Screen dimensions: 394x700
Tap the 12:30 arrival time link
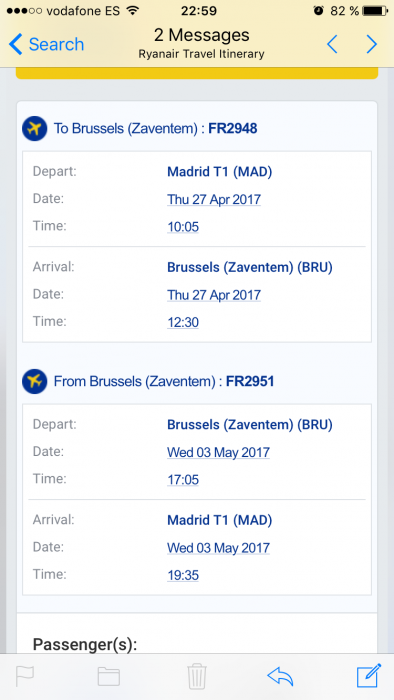pos(183,322)
